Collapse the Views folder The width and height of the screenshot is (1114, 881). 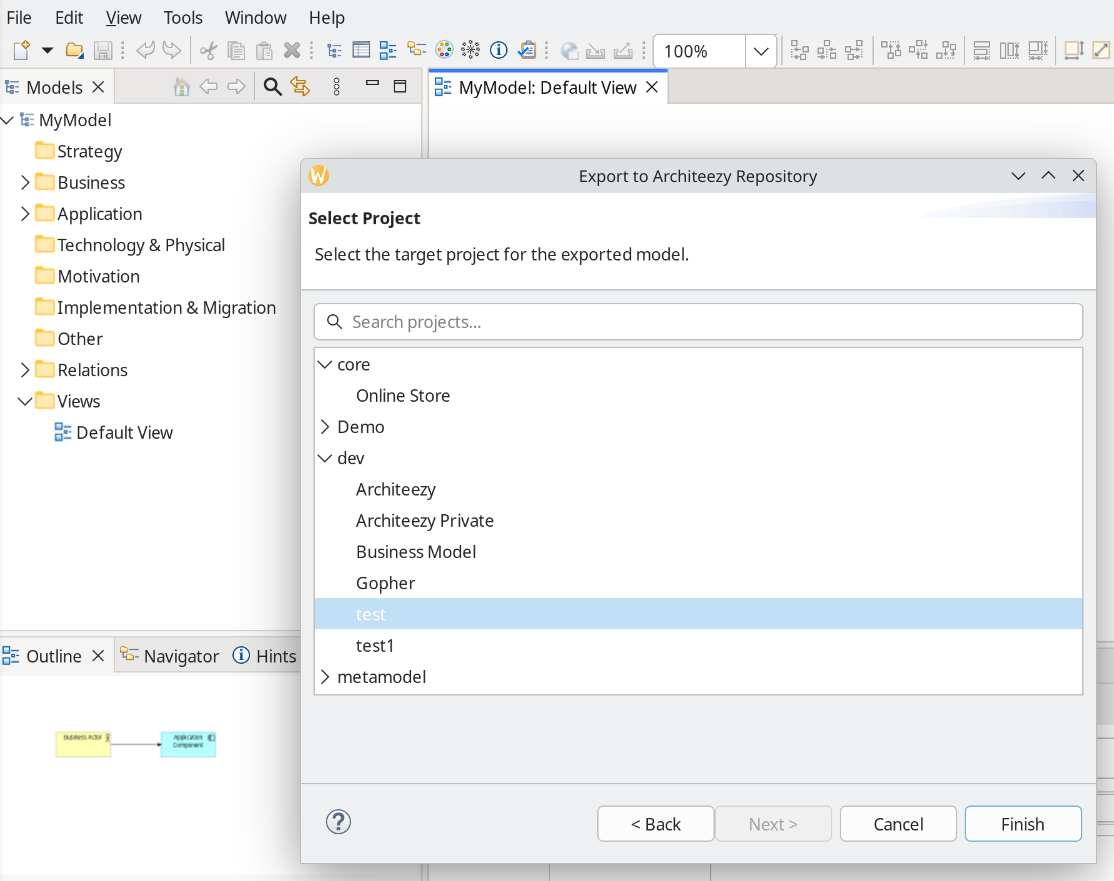25,401
